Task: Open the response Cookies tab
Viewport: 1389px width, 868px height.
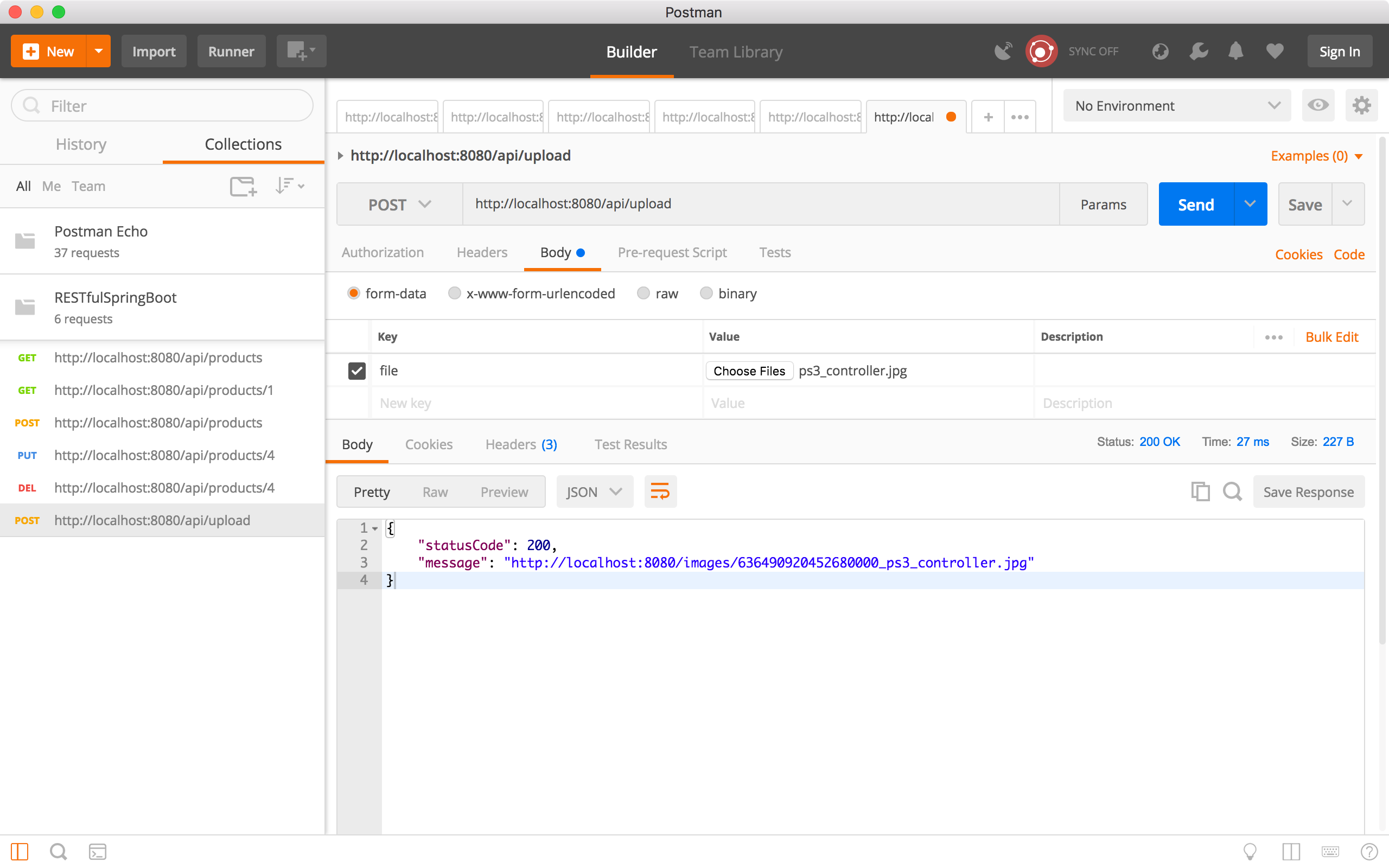Action: pos(429,444)
